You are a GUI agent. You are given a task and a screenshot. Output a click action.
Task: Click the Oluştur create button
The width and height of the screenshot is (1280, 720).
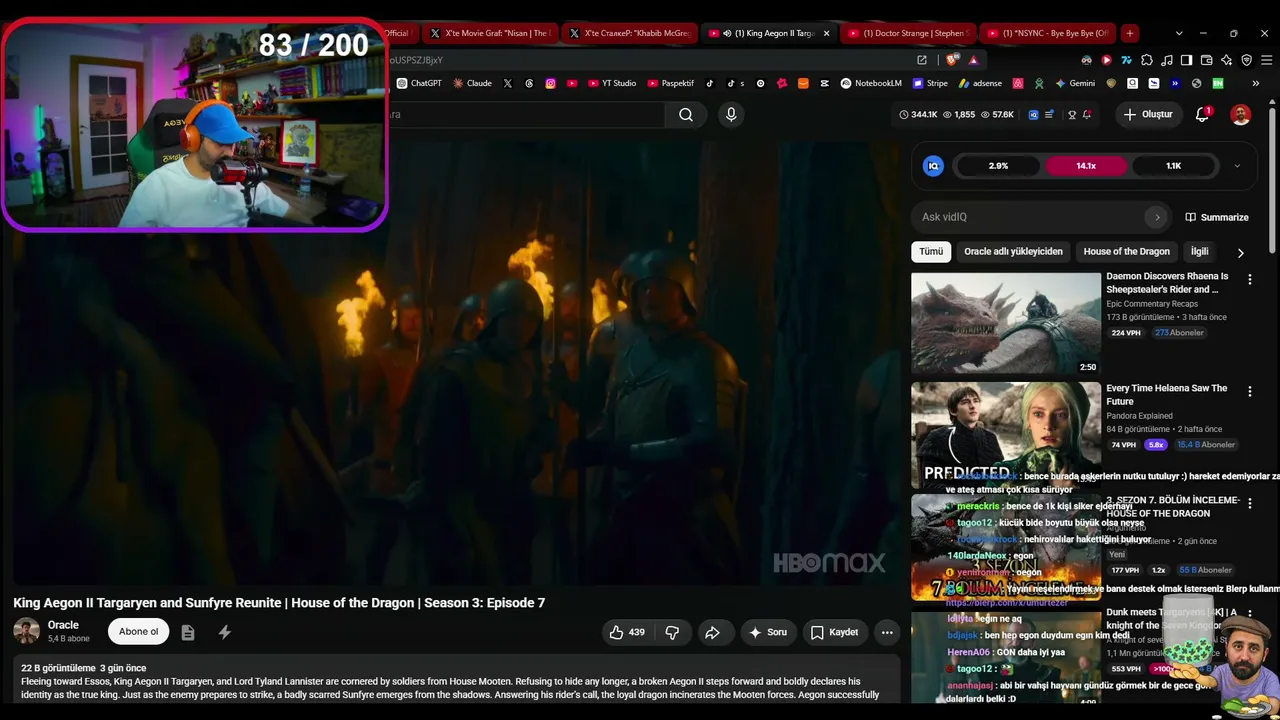tap(1147, 115)
